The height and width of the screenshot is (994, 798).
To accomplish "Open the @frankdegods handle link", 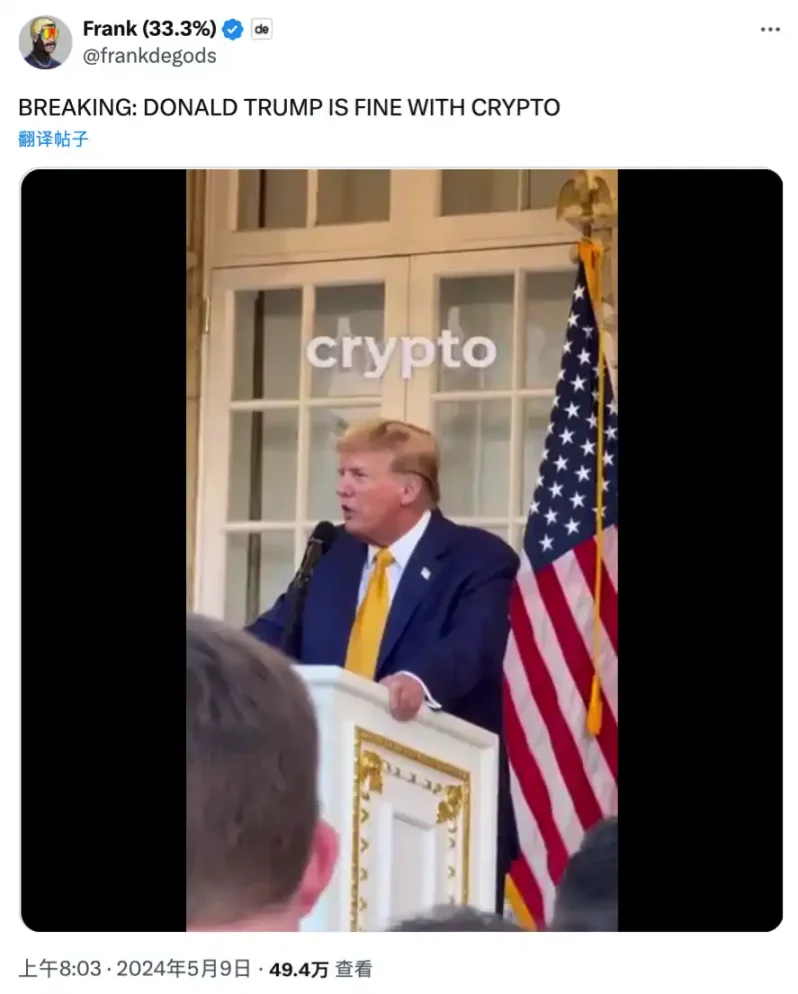I will tap(150, 56).
